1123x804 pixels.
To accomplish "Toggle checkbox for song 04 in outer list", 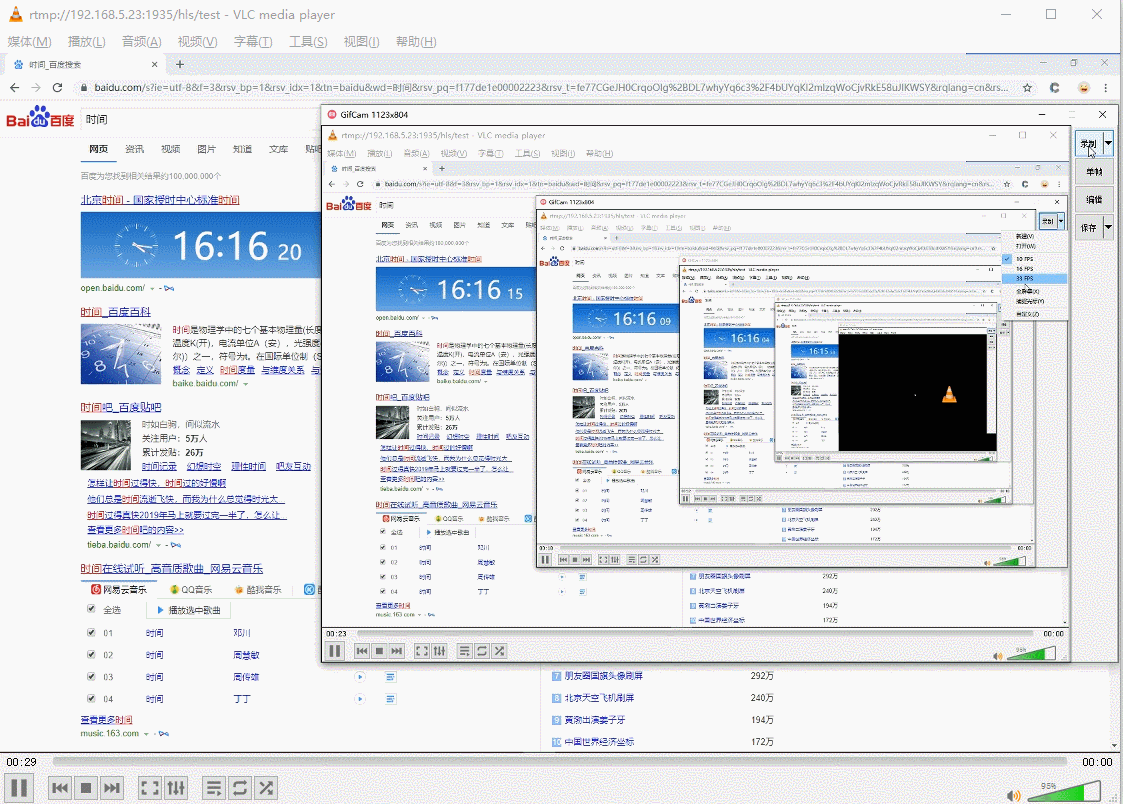I will click(x=91, y=698).
